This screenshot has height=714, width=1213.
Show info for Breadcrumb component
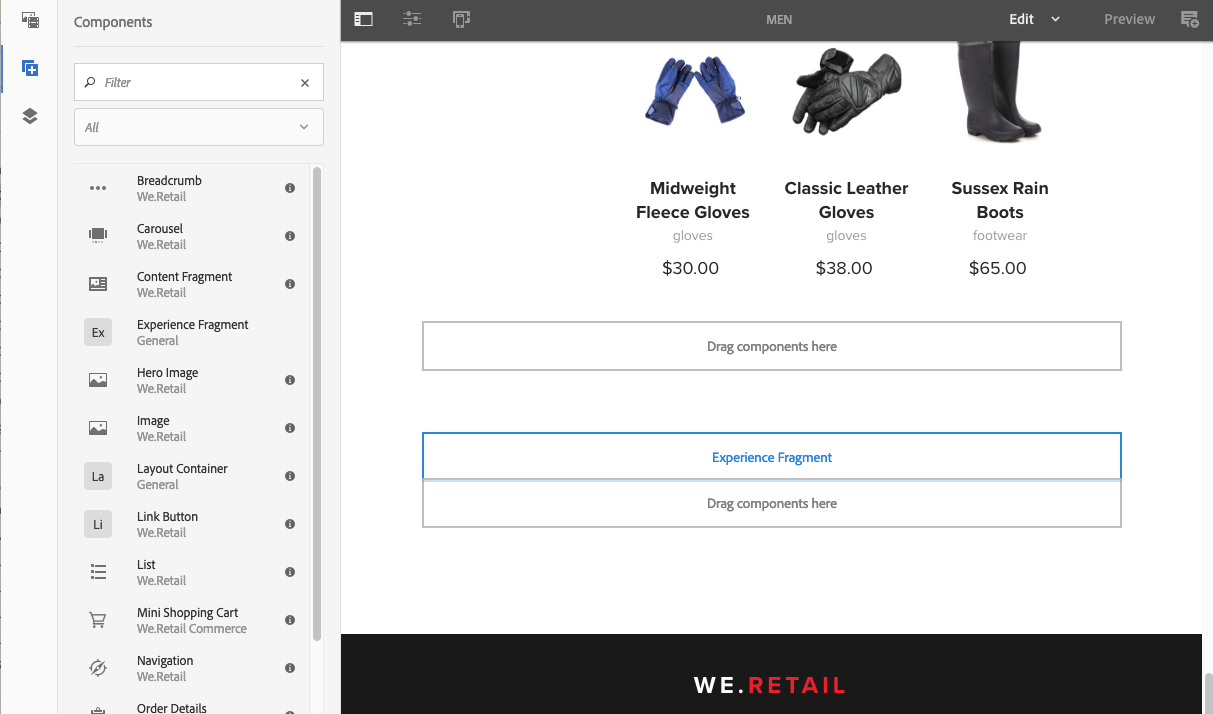tap(290, 188)
